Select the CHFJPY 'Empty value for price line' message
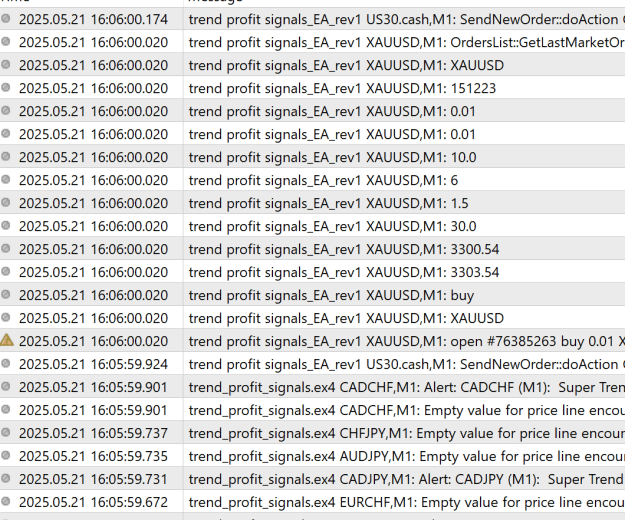The width and height of the screenshot is (625, 520). (x=407, y=434)
